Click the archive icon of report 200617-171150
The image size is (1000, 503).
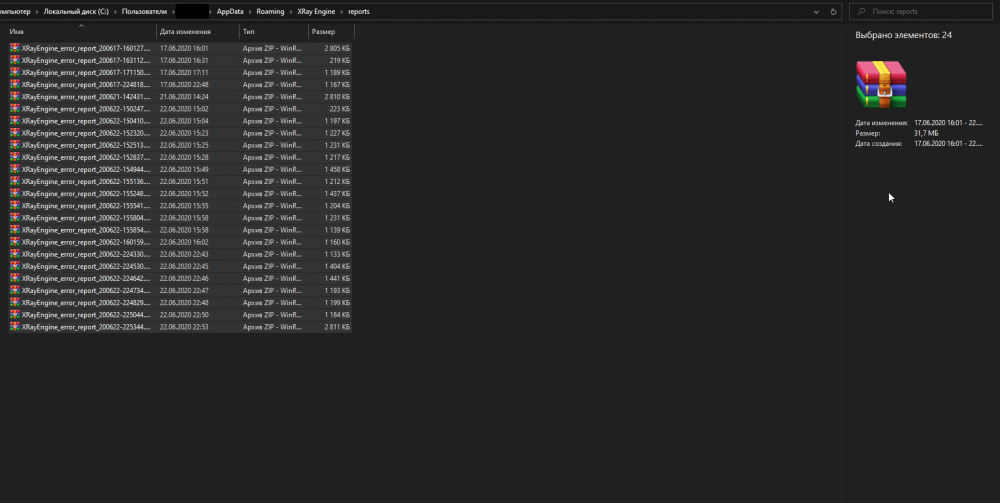pos(15,72)
